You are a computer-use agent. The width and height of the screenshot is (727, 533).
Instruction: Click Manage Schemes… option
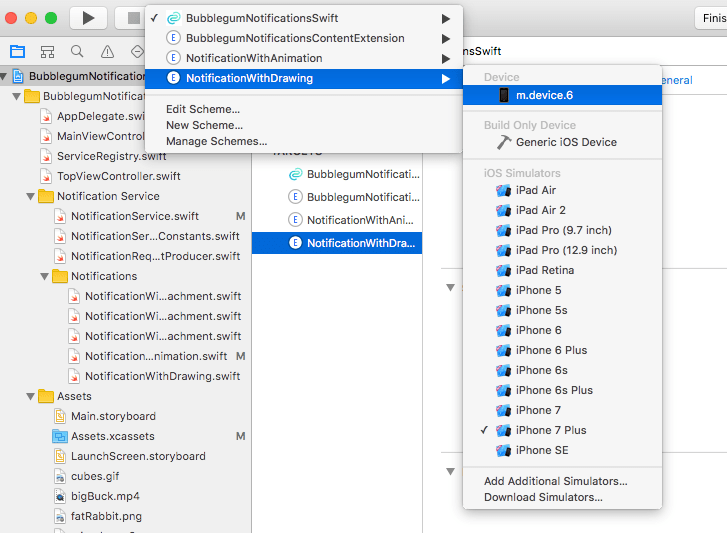(216, 141)
